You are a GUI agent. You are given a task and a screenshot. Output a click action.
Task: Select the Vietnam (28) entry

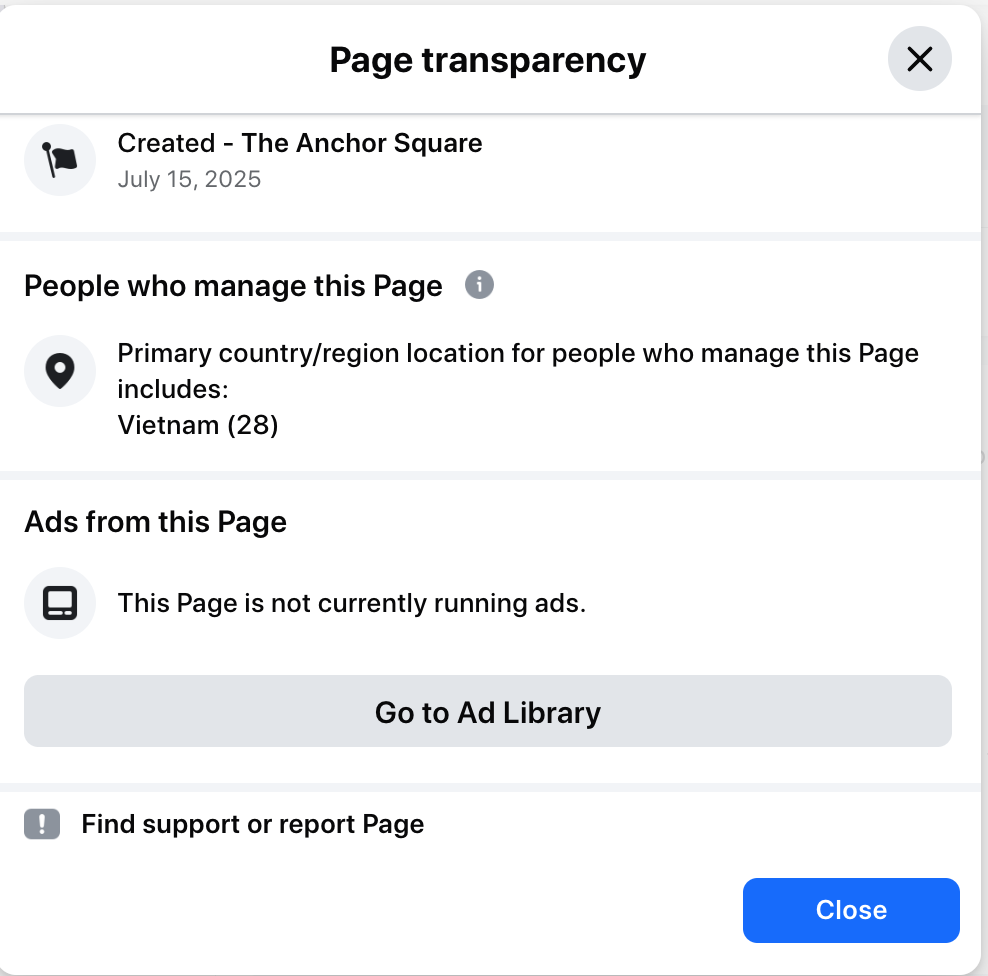pos(198,425)
